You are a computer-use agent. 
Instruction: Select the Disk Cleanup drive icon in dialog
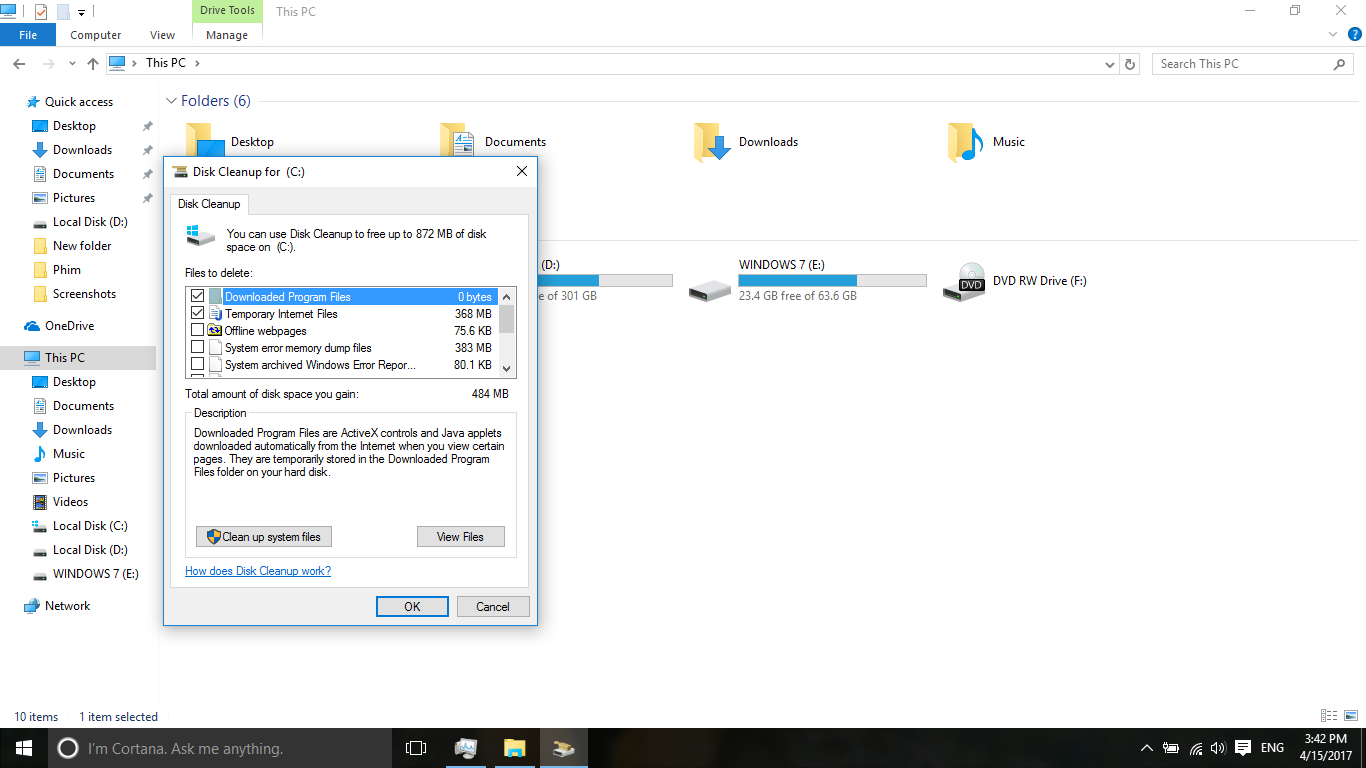click(x=200, y=237)
